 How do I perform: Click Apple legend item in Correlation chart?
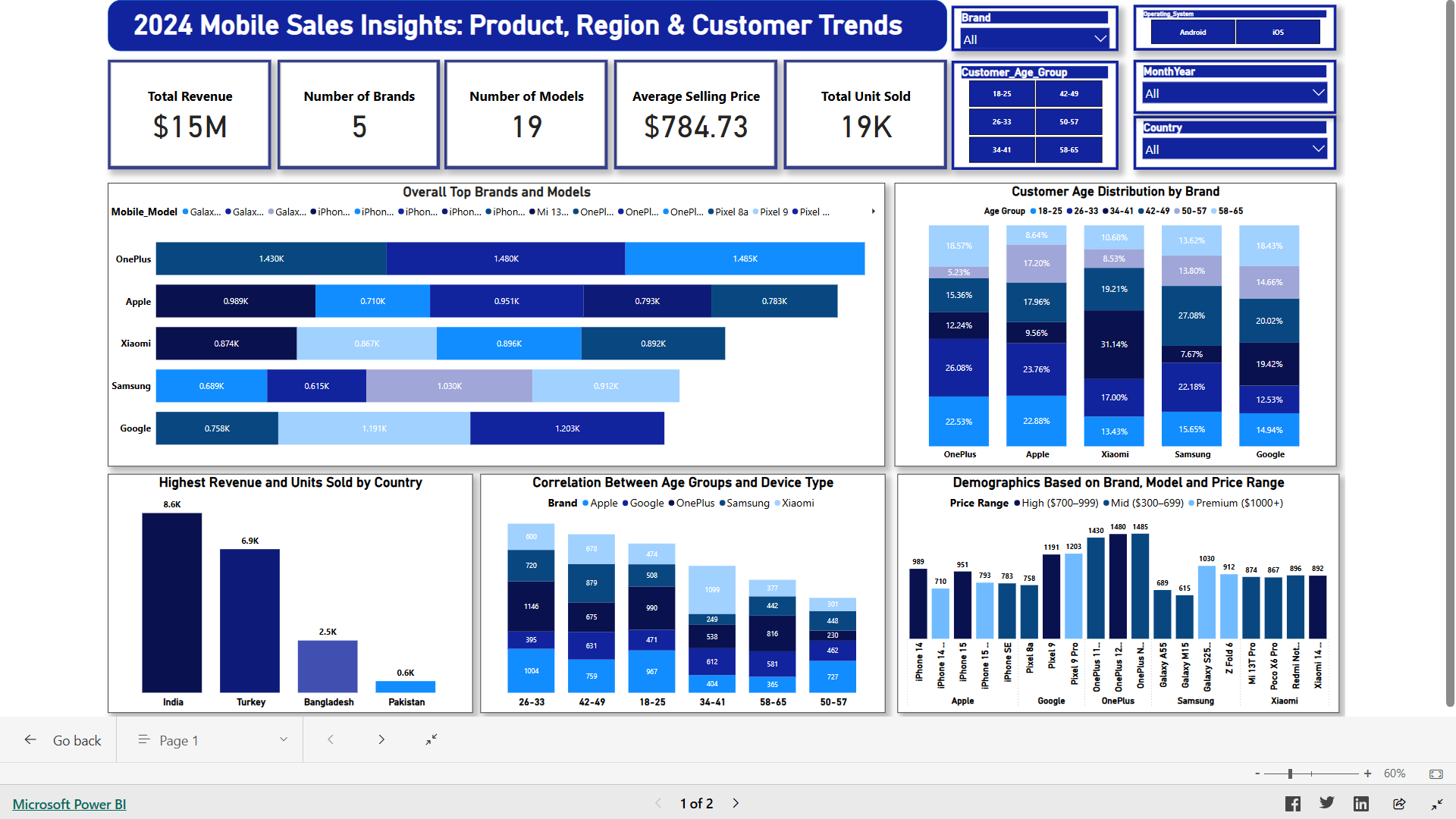[600, 503]
